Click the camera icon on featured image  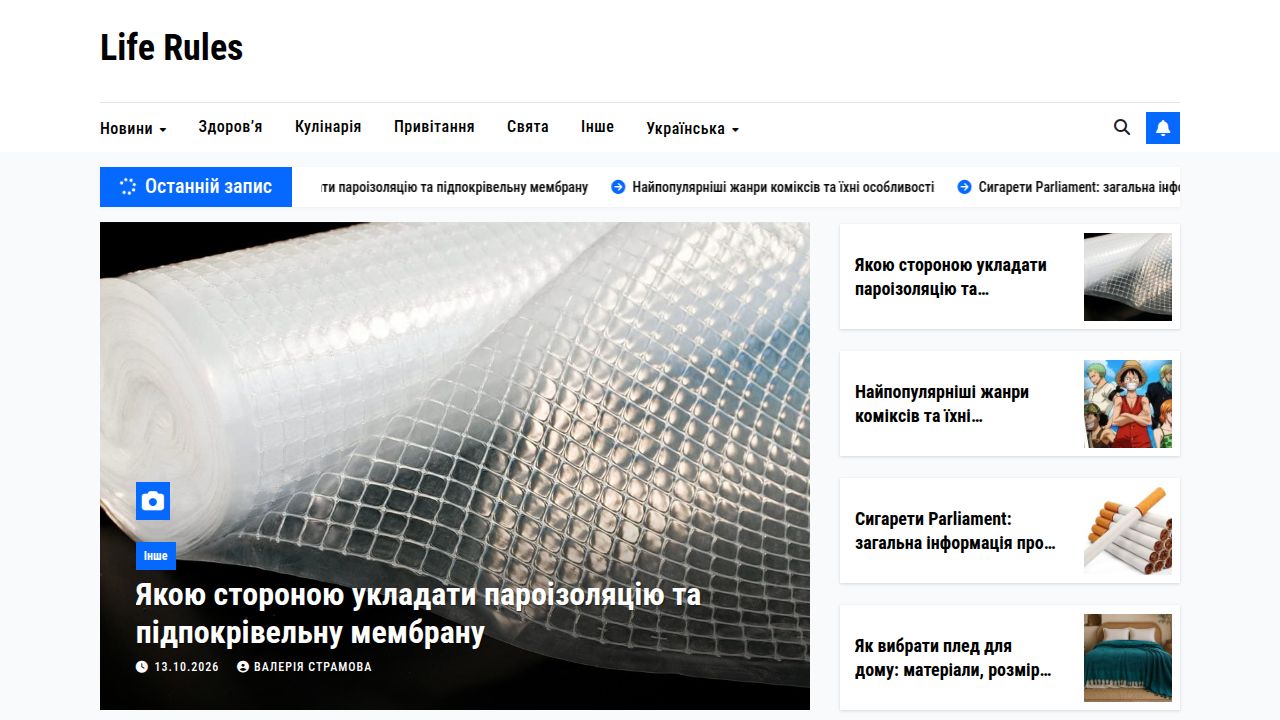pos(153,501)
